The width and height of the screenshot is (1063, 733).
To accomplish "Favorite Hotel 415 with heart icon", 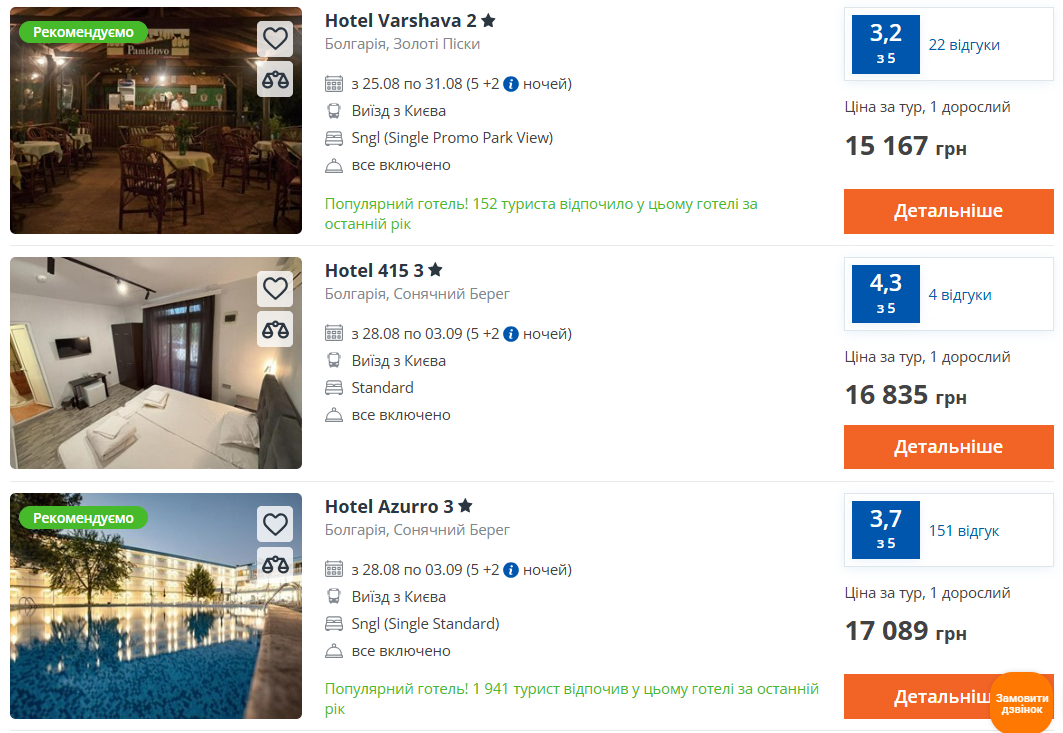I will (275, 288).
